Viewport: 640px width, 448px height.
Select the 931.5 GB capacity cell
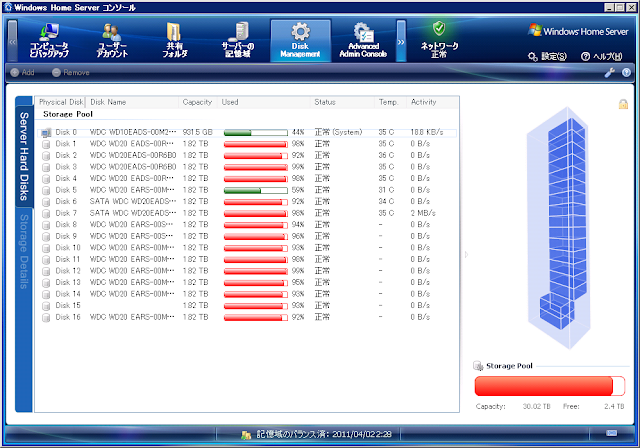(198, 132)
